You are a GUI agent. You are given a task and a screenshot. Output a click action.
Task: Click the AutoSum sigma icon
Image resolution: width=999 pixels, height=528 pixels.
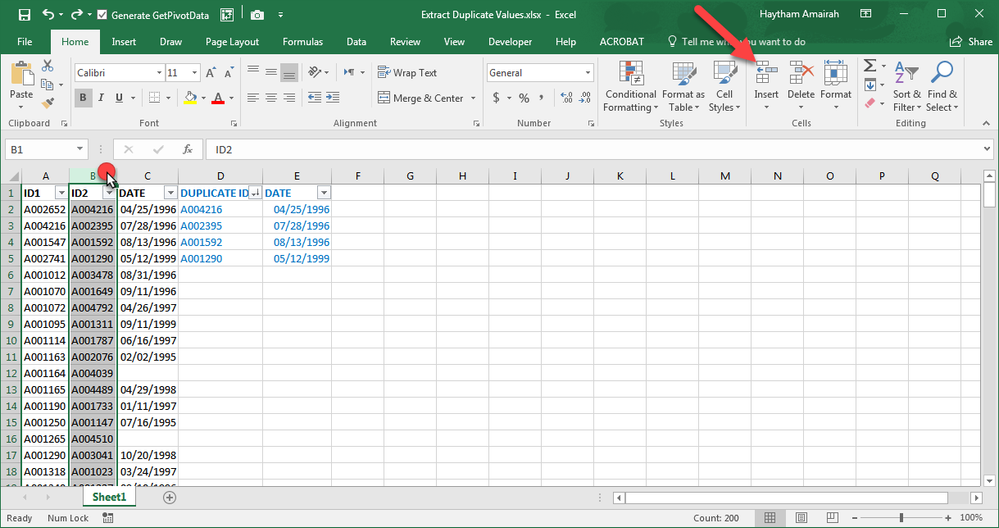(x=870, y=66)
